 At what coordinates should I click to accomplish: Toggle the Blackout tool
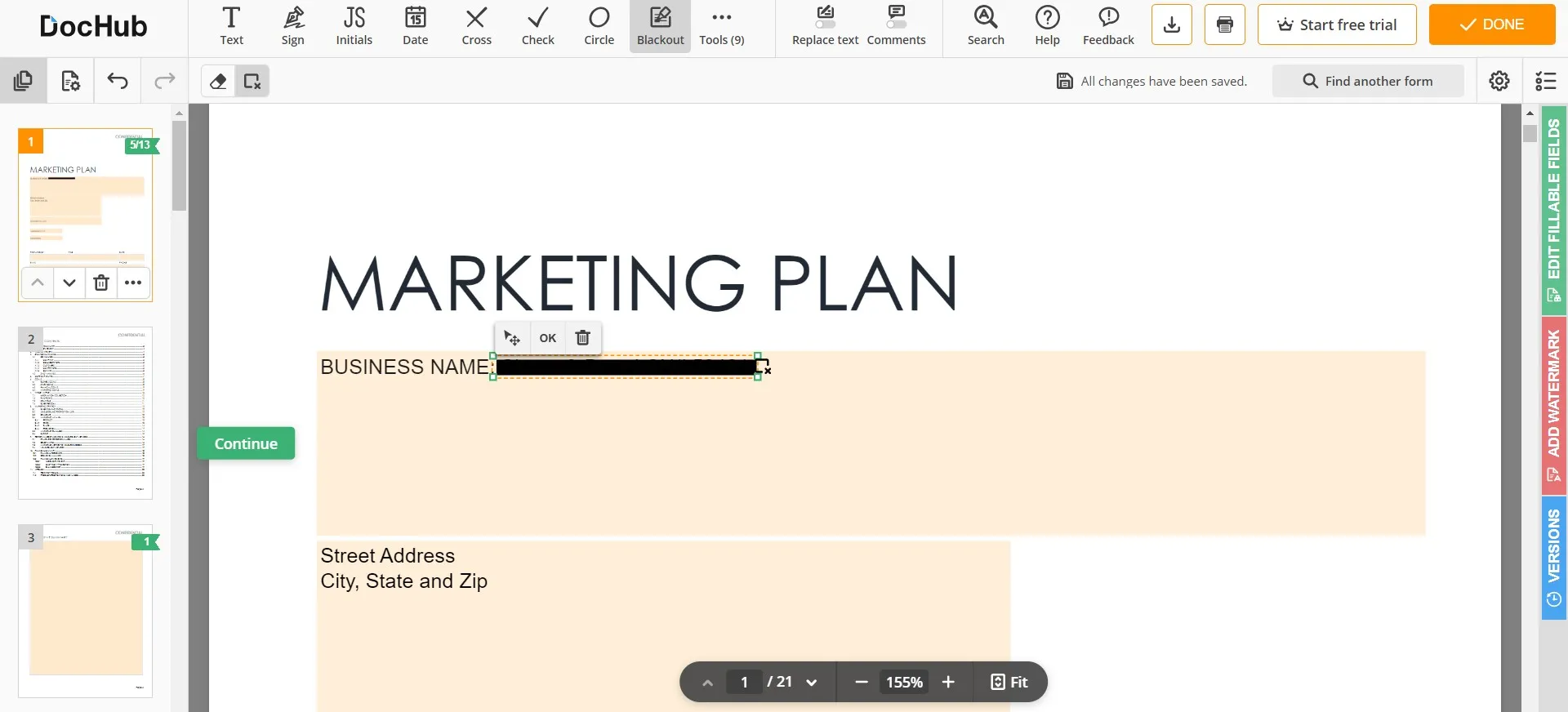(x=660, y=26)
